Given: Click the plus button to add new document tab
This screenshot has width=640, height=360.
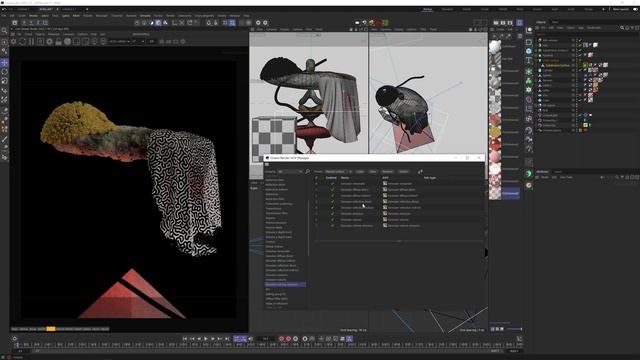Looking at the screenshot, I should point(87,9).
